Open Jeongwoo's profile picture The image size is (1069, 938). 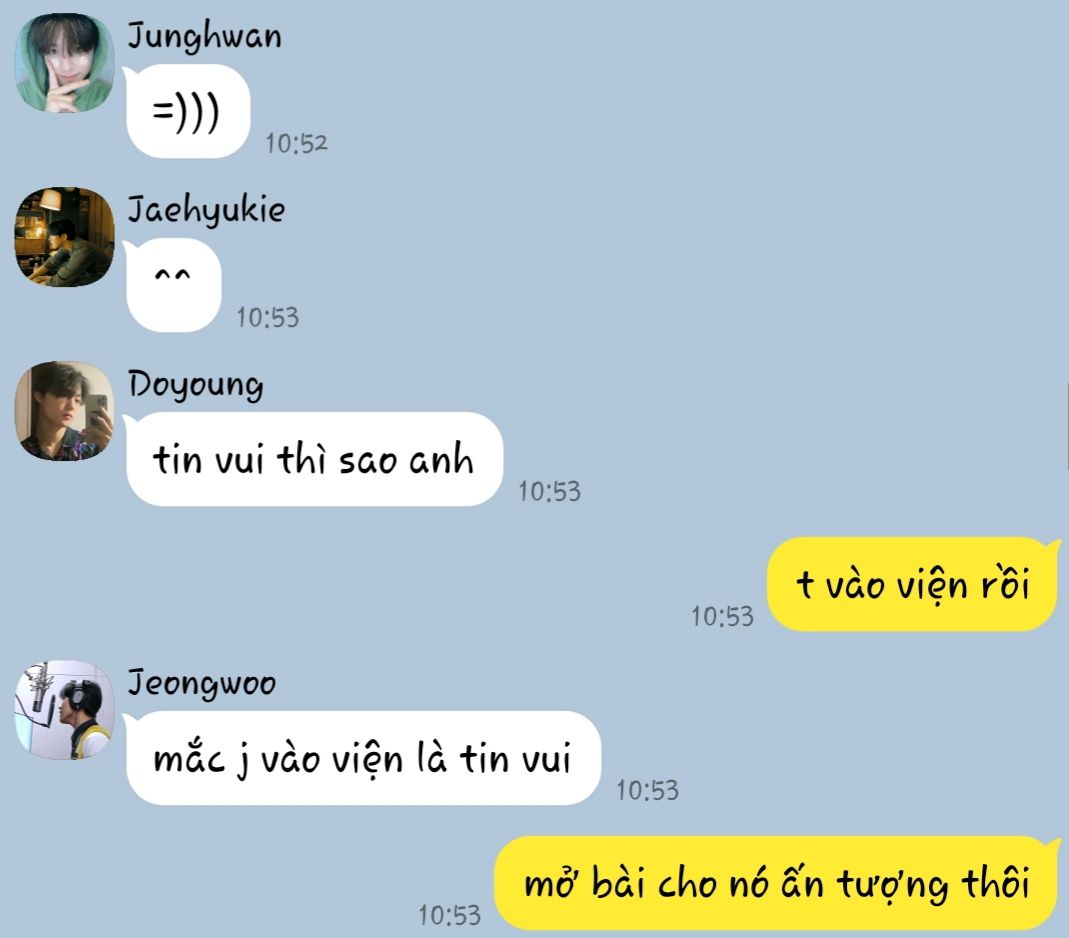[x=65, y=710]
